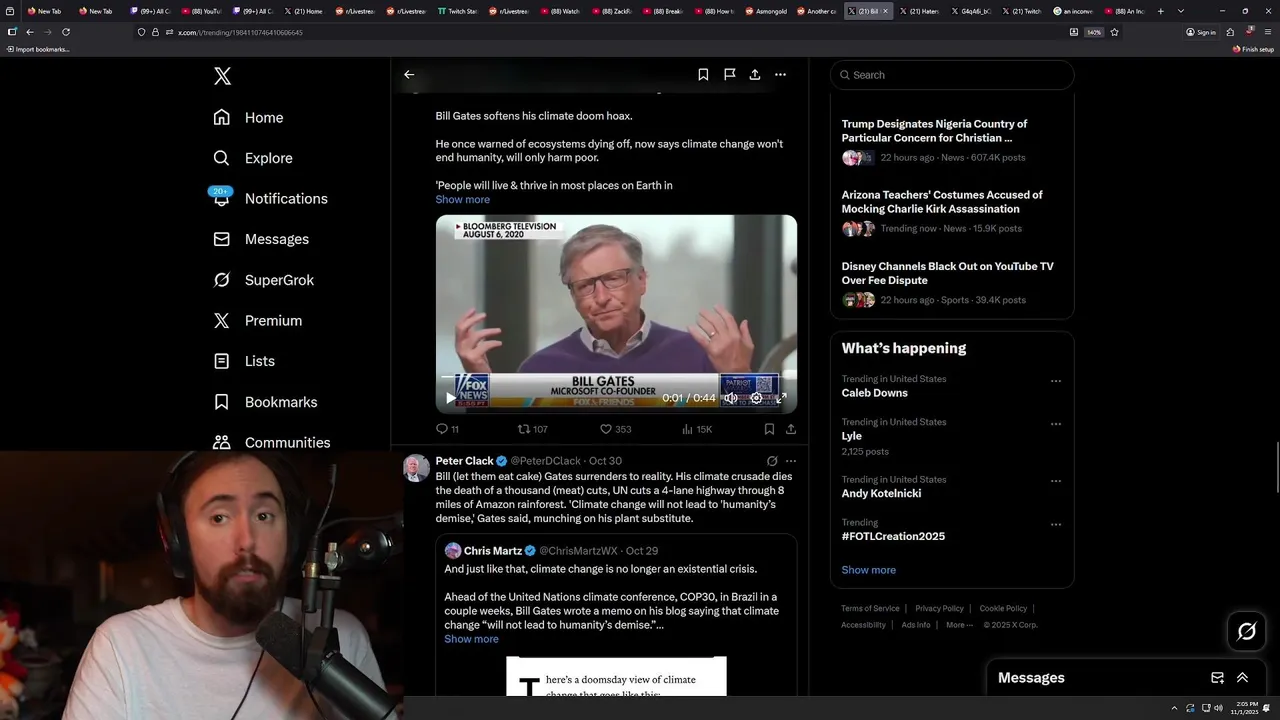Image resolution: width=1280 pixels, height=720 pixels.
Task: Open Notifications in sidebar
Action: [x=270, y=198]
